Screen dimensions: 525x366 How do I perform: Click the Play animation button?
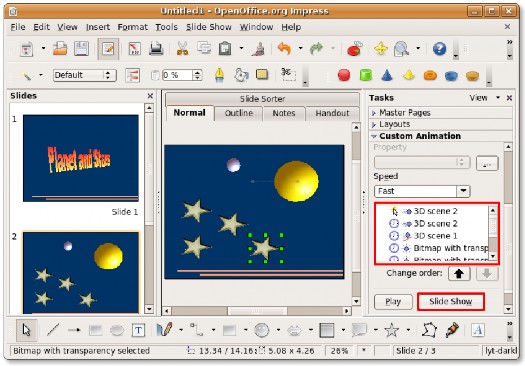[x=393, y=302]
